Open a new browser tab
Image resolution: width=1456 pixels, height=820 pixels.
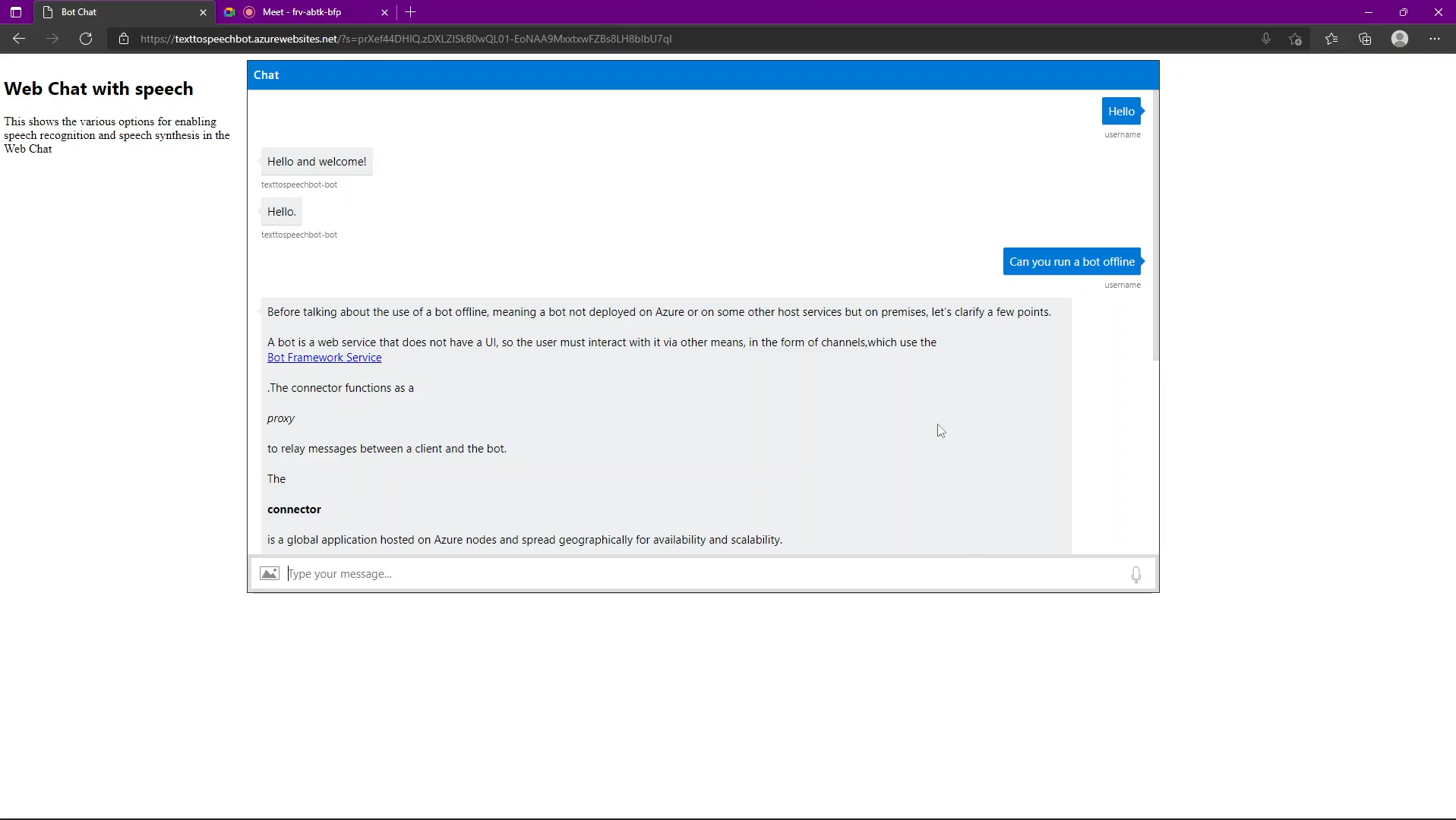[x=411, y=12]
